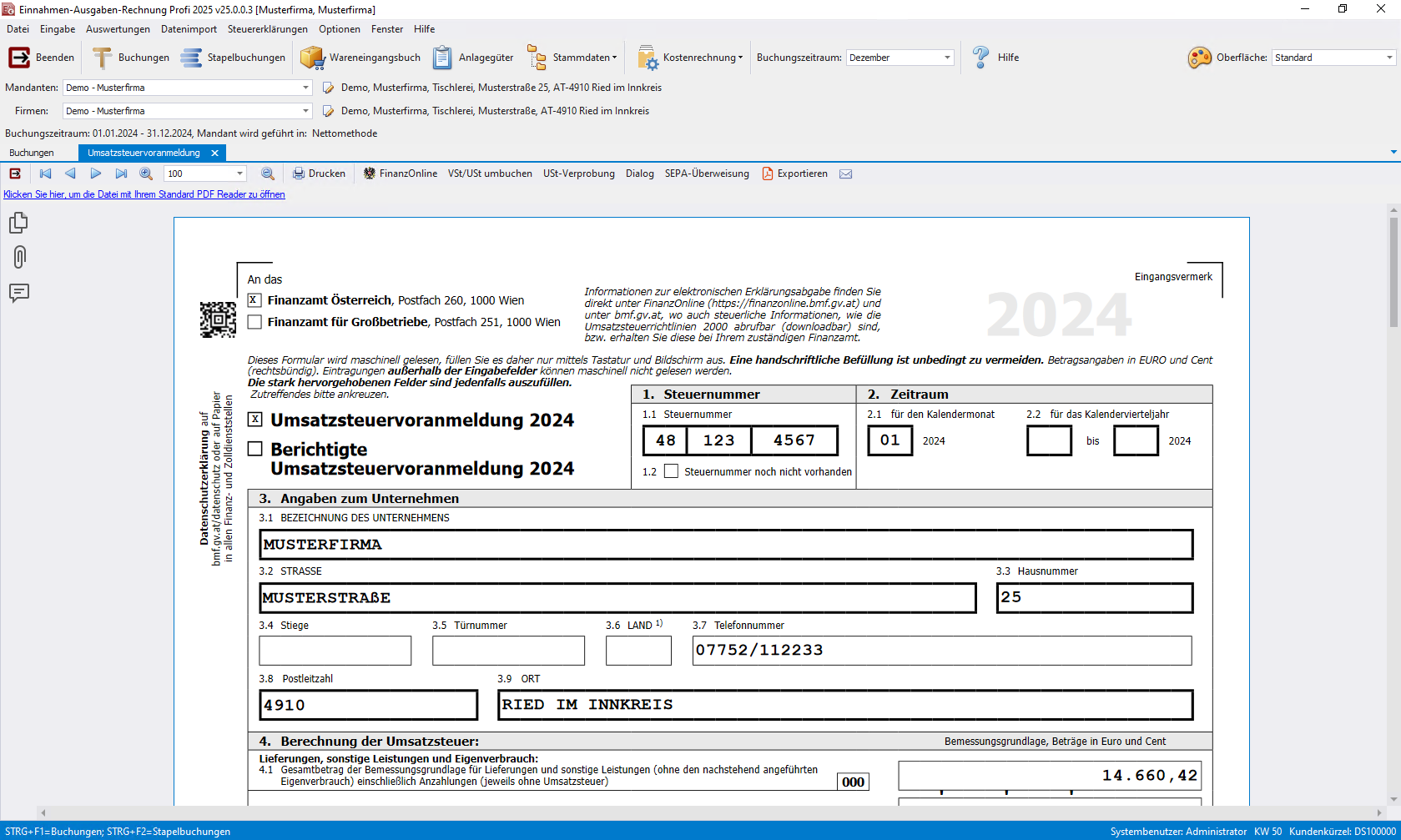Expand Oberfläche Standard combo box

pyautogui.click(x=1388, y=58)
